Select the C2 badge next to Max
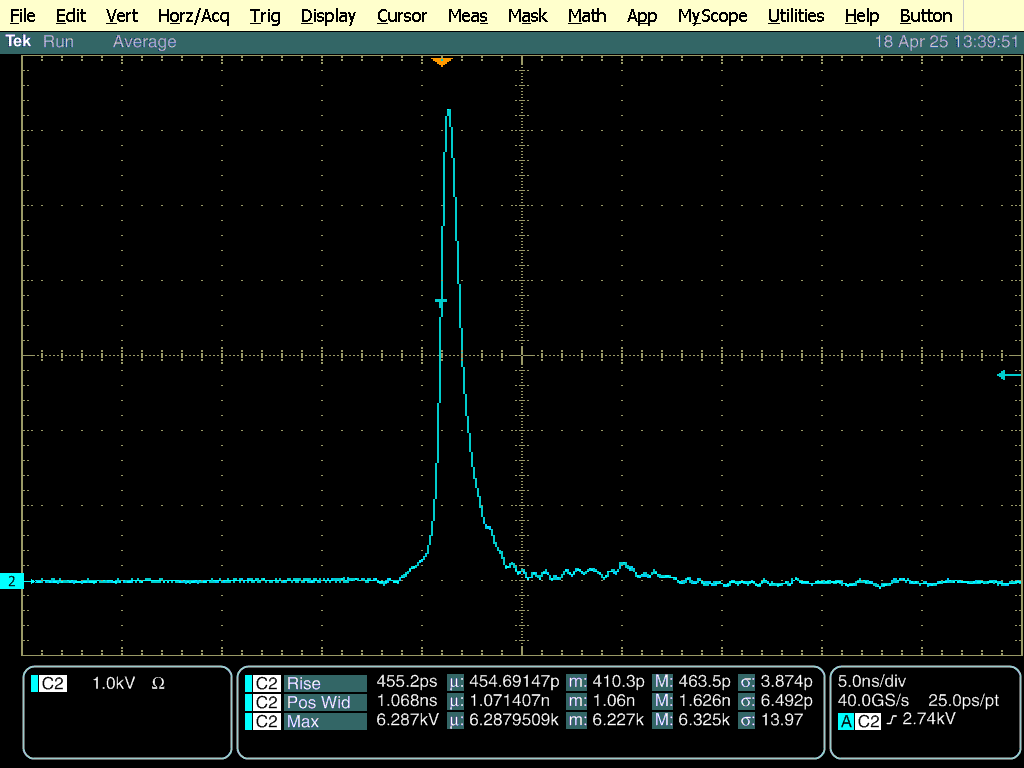1024x768 pixels. [x=267, y=721]
